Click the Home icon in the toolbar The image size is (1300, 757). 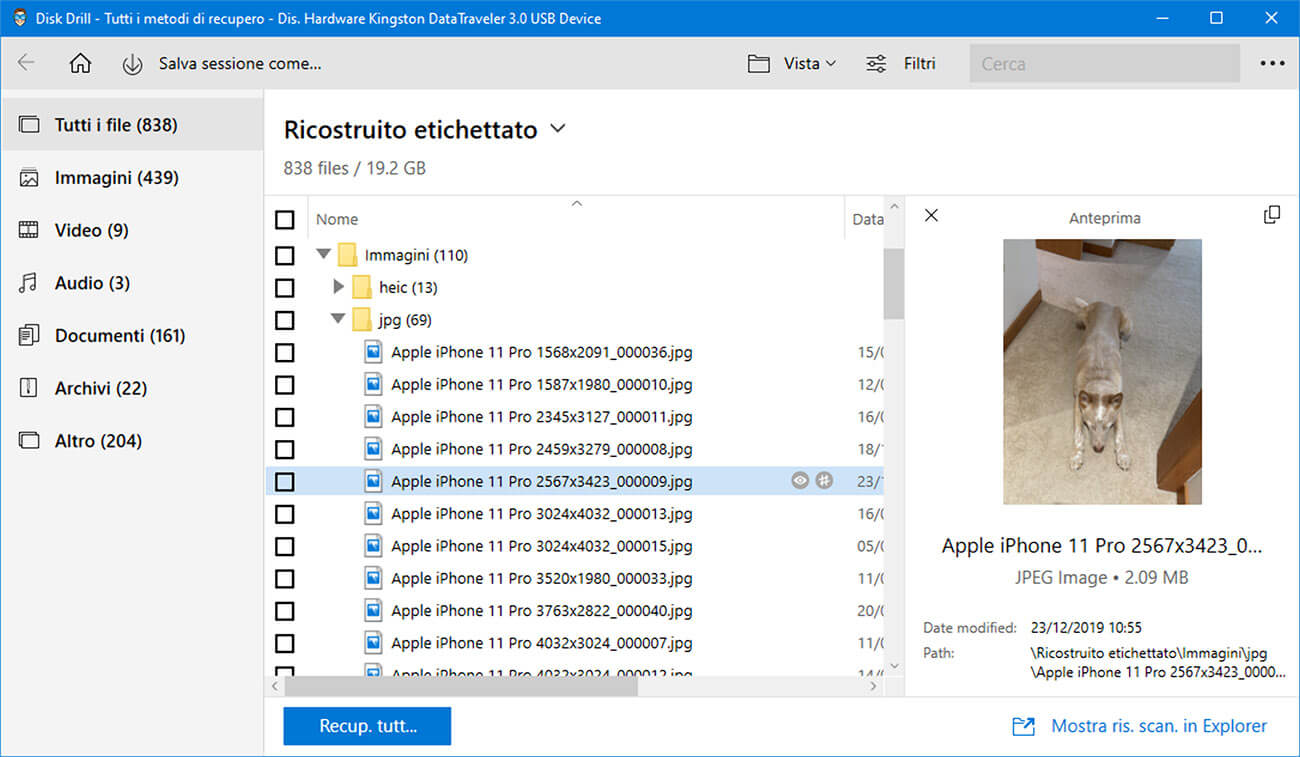[80, 62]
